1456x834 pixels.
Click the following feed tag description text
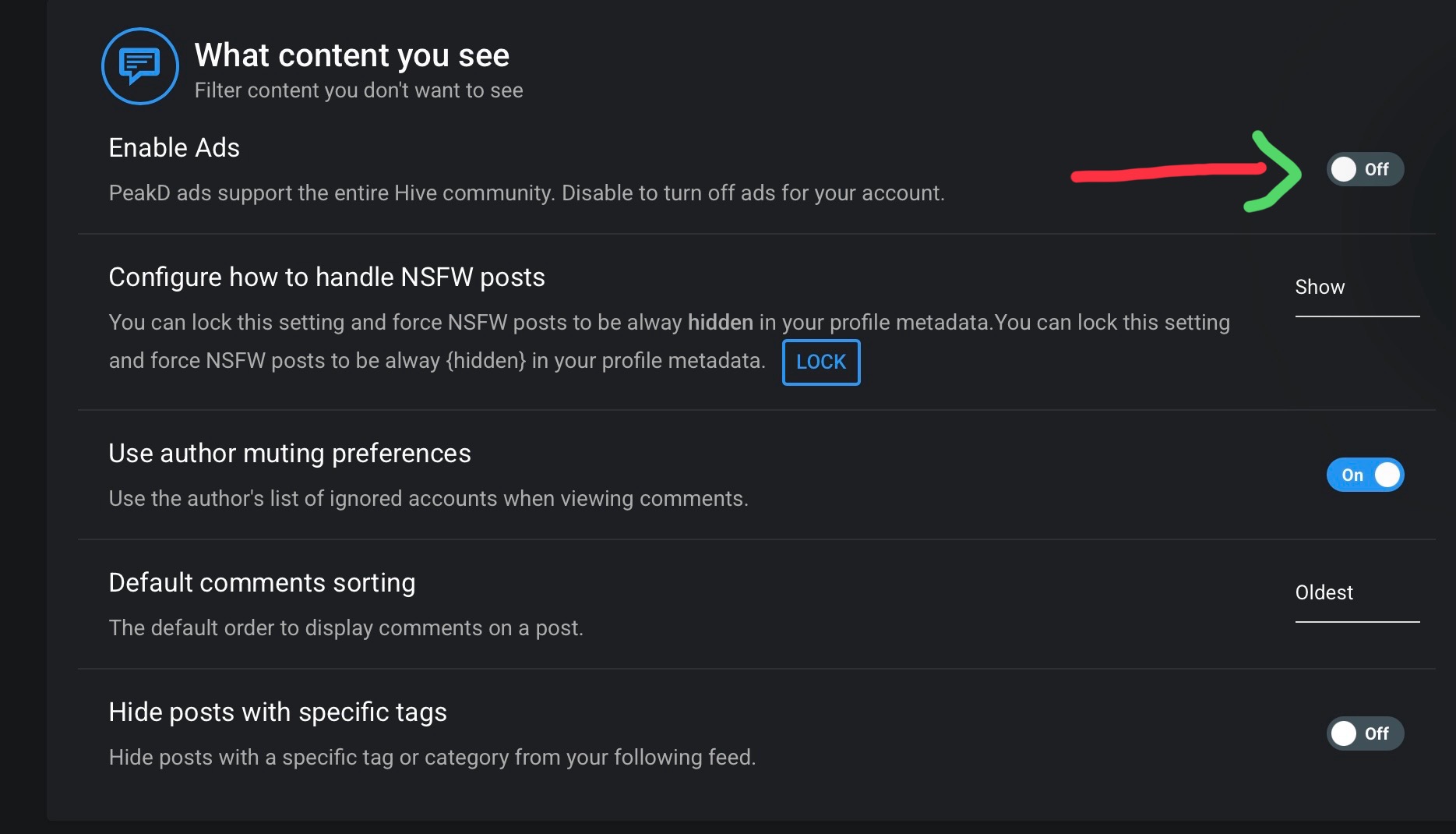pos(432,757)
